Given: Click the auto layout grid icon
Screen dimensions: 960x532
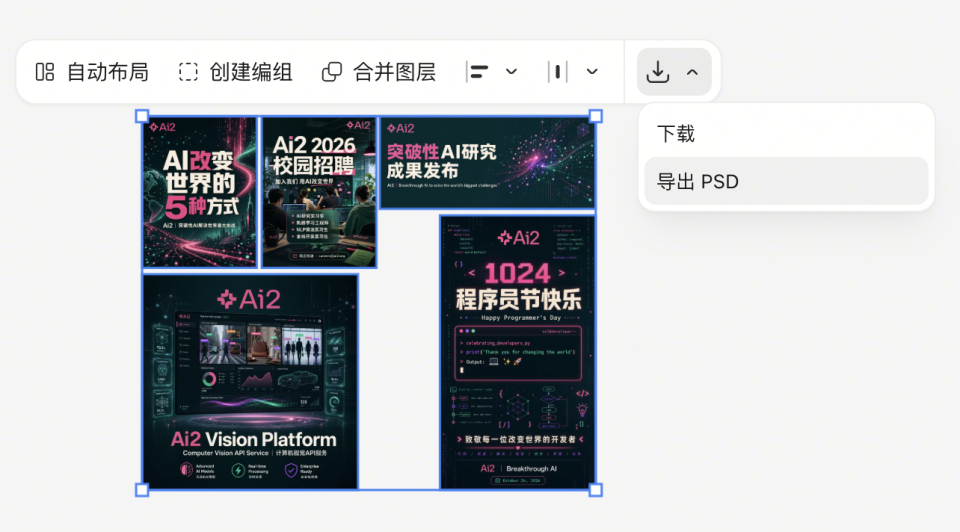Looking at the screenshot, I should (45, 72).
